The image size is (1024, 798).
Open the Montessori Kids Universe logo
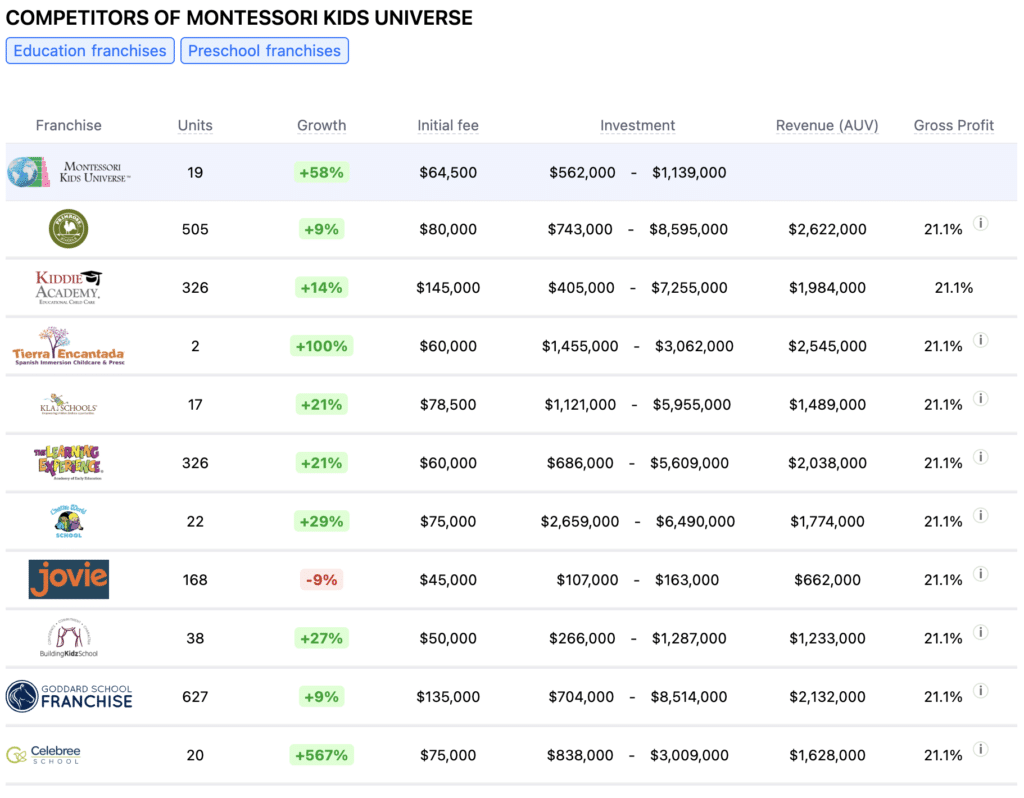click(x=69, y=172)
